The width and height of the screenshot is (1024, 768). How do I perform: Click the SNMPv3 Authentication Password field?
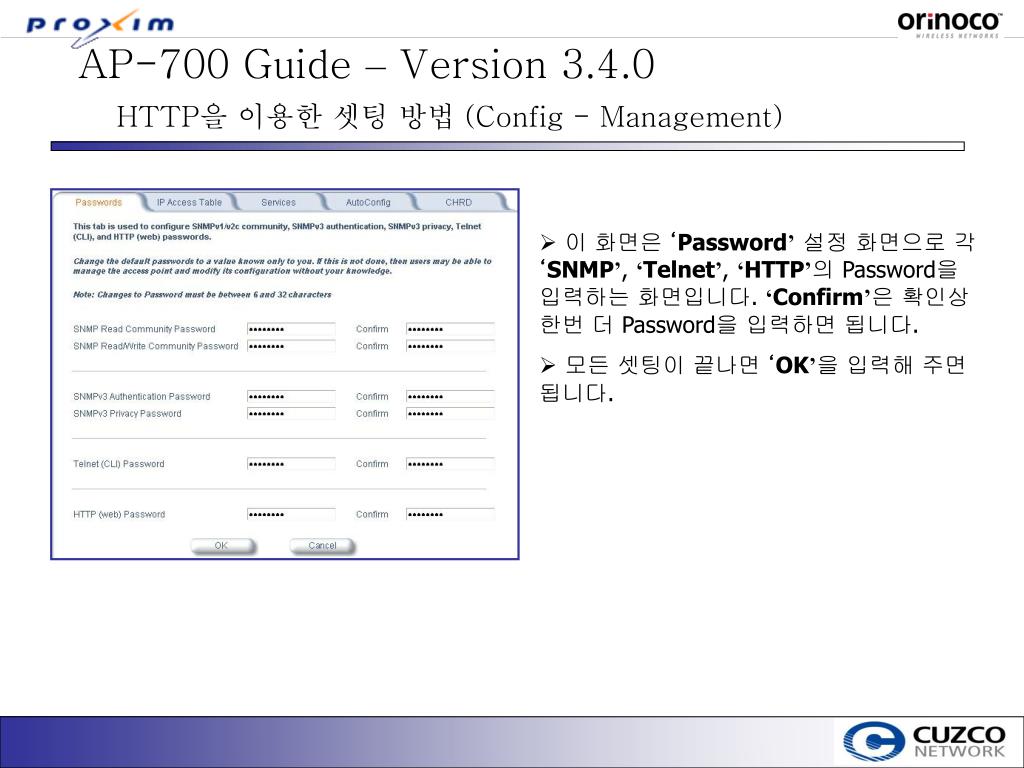point(291,396)
